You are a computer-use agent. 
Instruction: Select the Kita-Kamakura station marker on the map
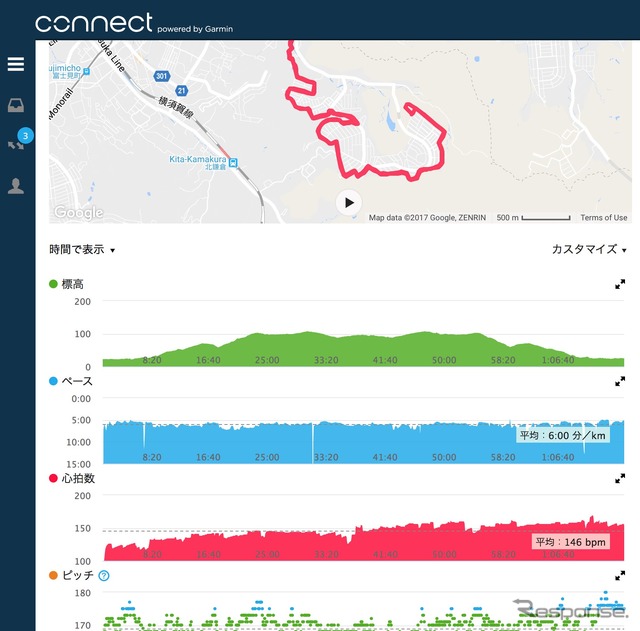[233, 163]
